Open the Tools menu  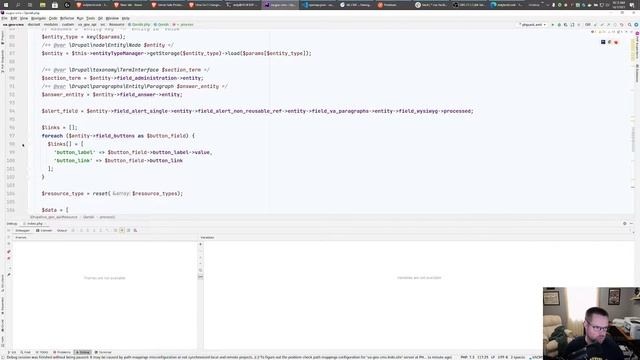(90, 18)
